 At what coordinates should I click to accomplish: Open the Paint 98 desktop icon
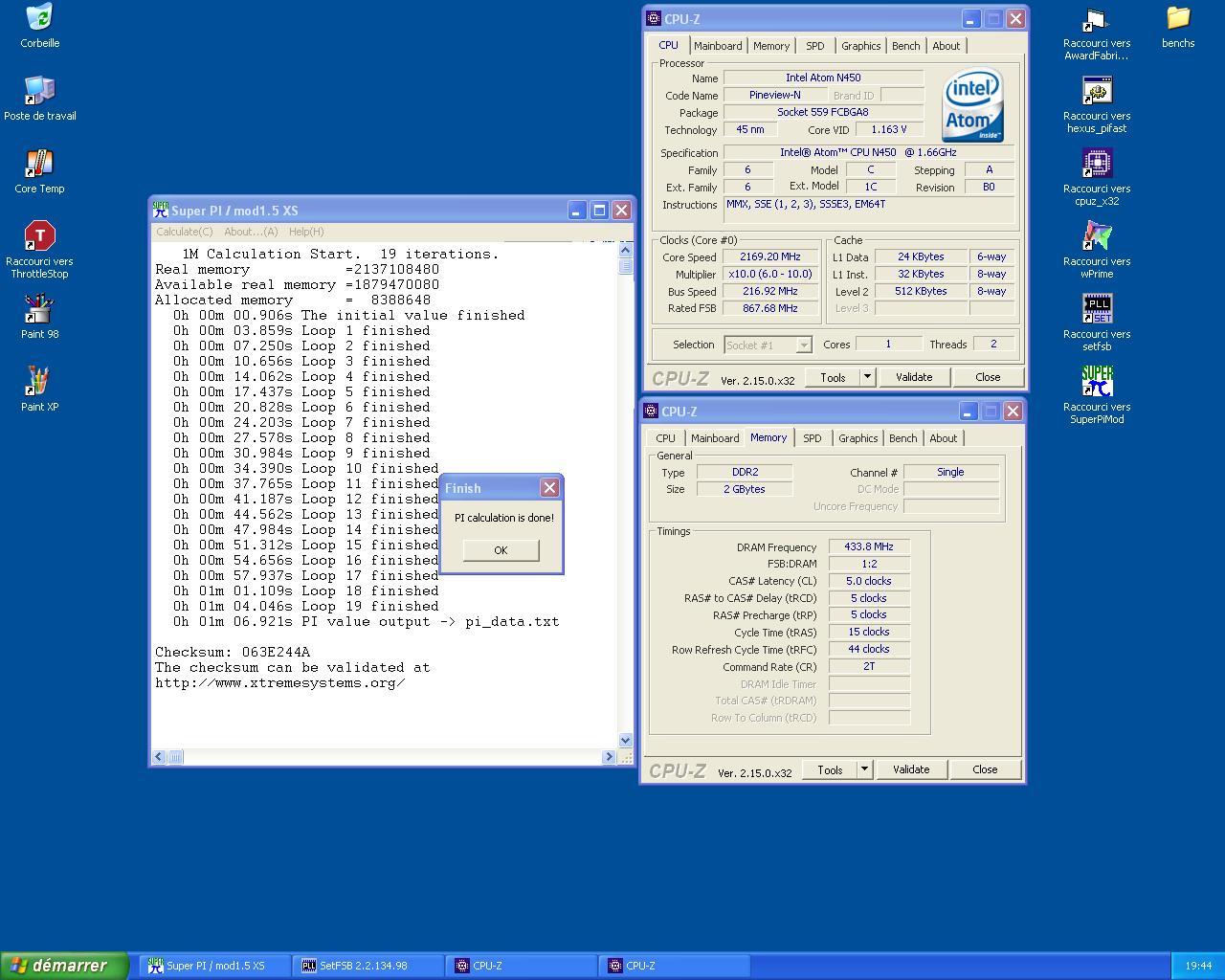pos(39,309)
